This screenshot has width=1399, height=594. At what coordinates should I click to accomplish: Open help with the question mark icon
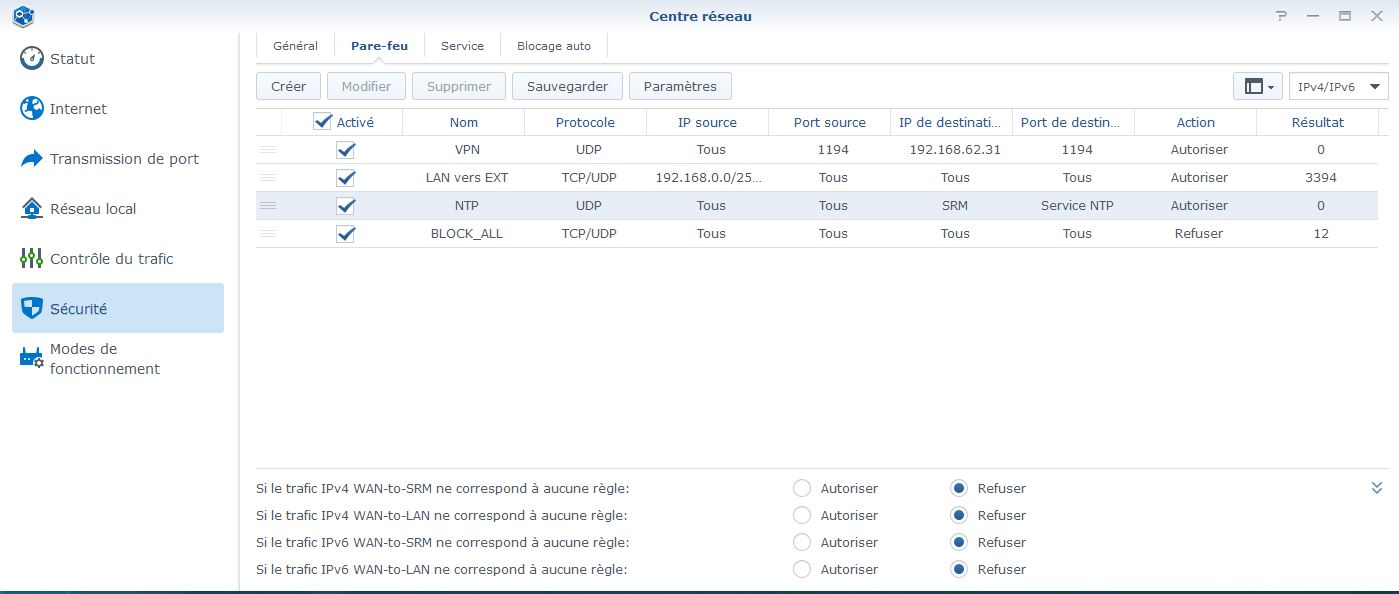[x=1282, y=16]
